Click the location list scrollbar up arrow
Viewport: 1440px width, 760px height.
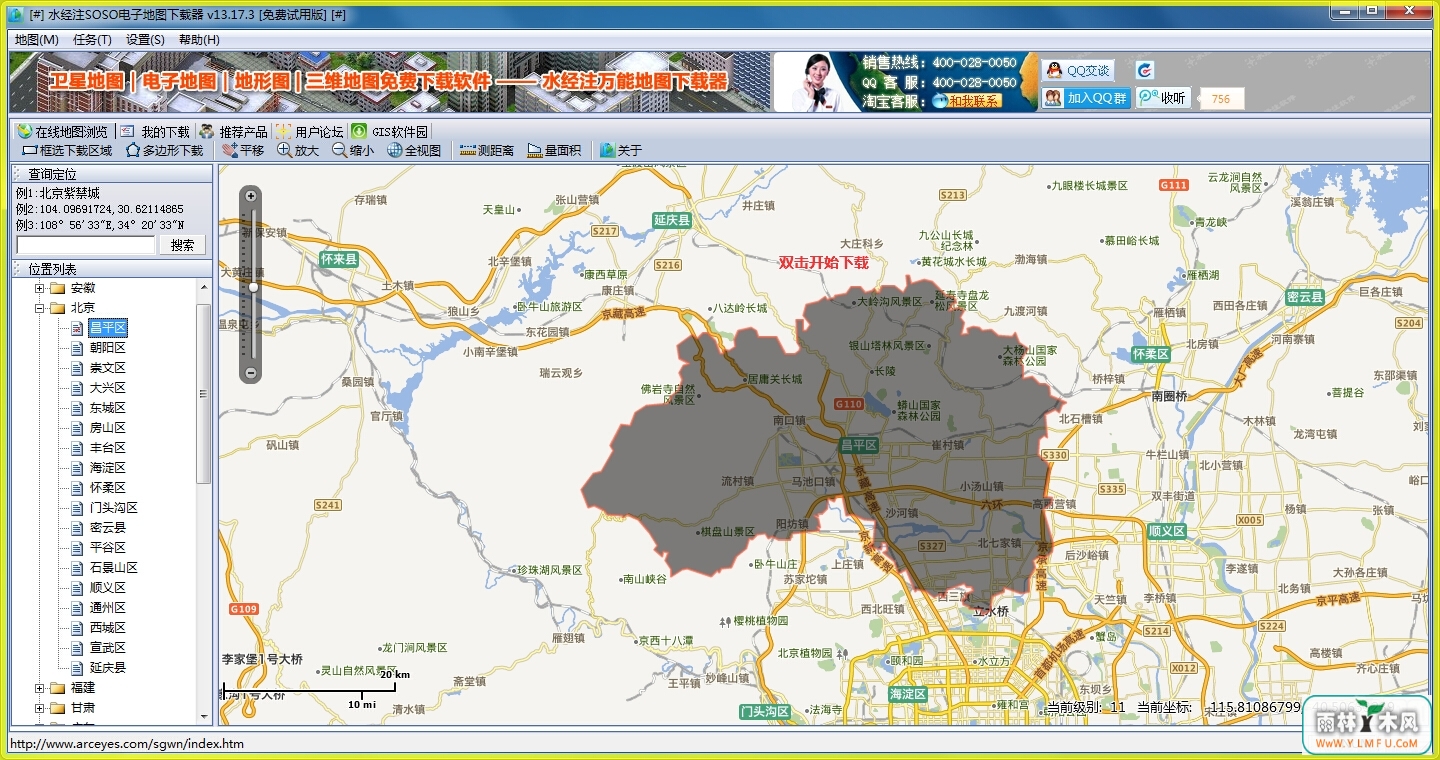point(204,287)
